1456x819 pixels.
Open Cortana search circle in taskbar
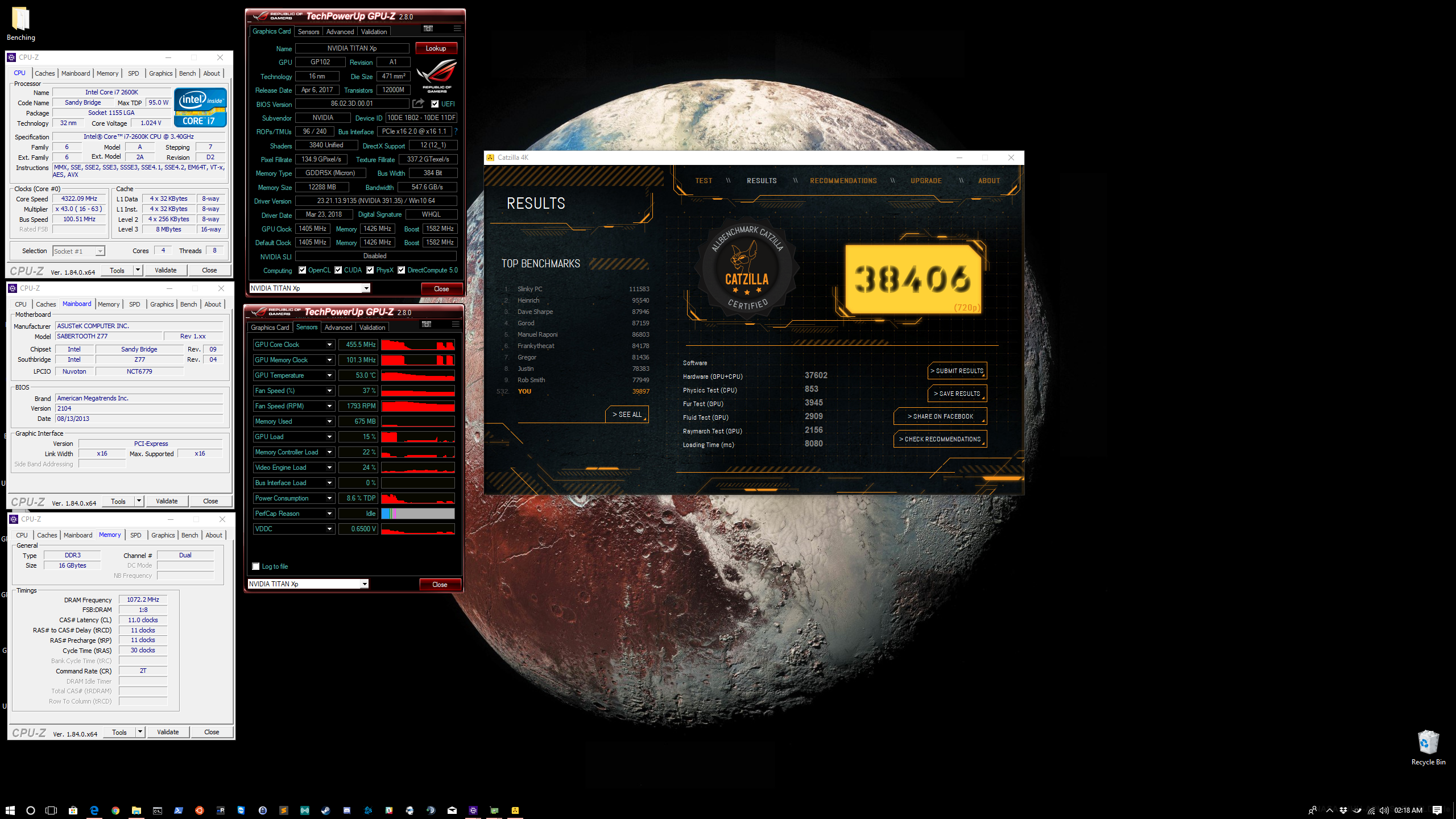(x=31, y=810)
